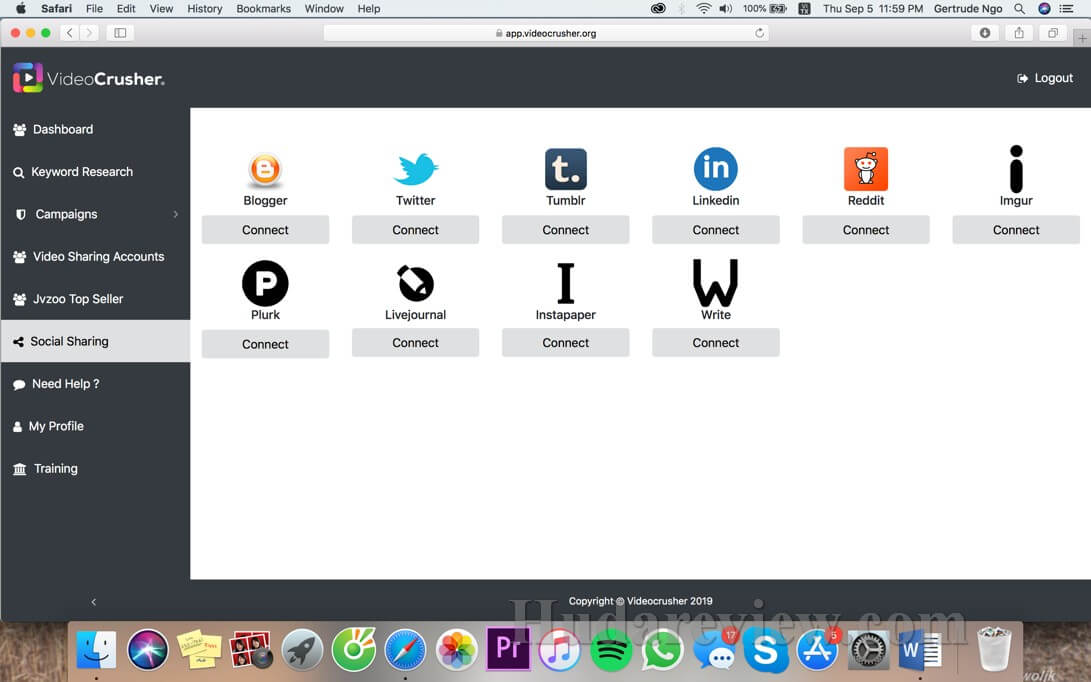The width and height of the screenshot is (1091, 682).
Task: Open the File menu
Action: point(94,8)
